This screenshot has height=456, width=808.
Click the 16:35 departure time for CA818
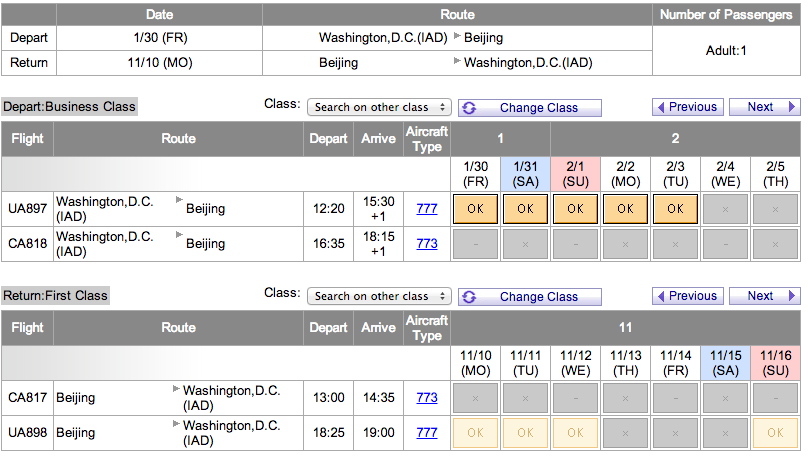coord(329,244)
